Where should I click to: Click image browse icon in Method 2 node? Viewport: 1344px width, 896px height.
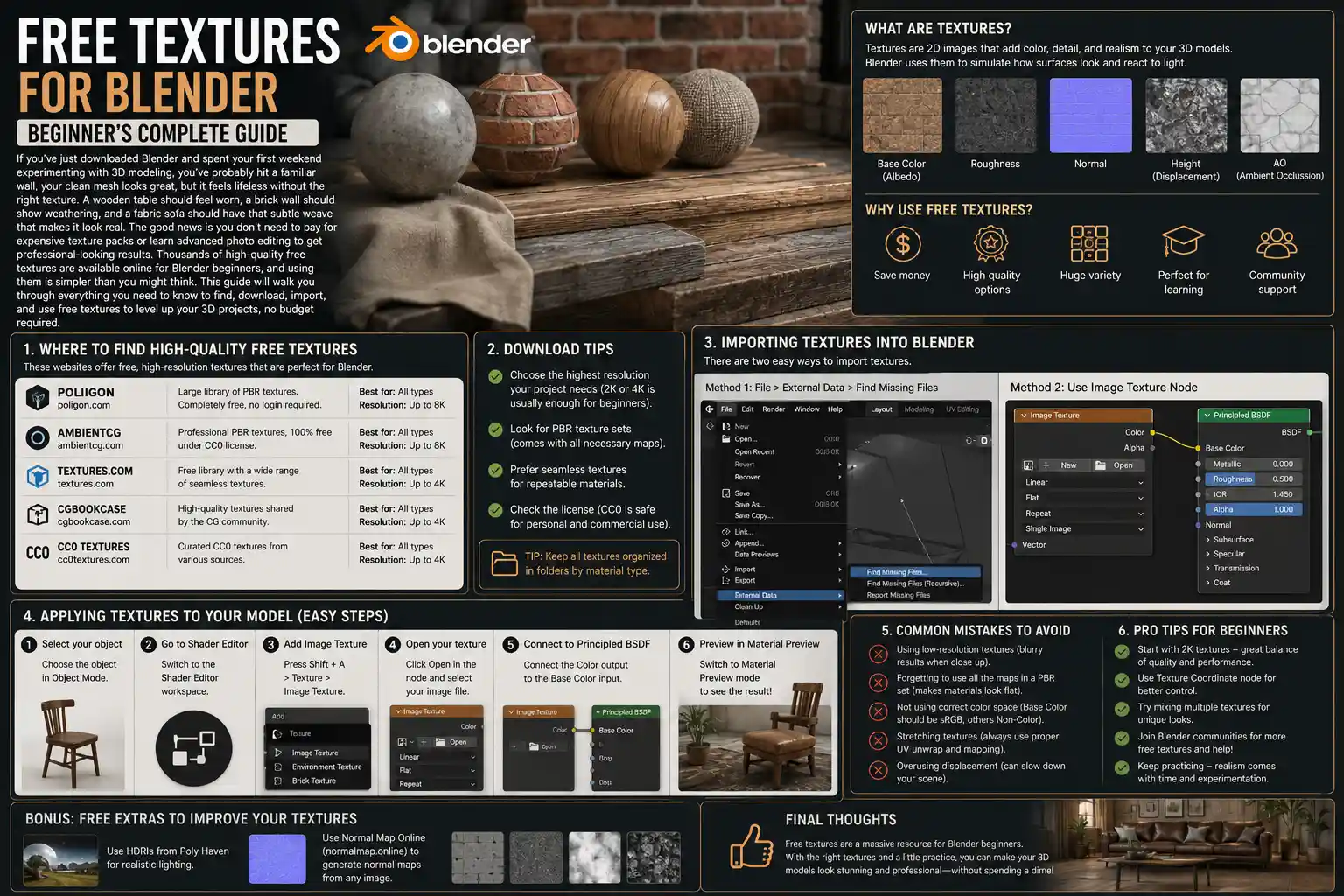[x=1029, y=465]
